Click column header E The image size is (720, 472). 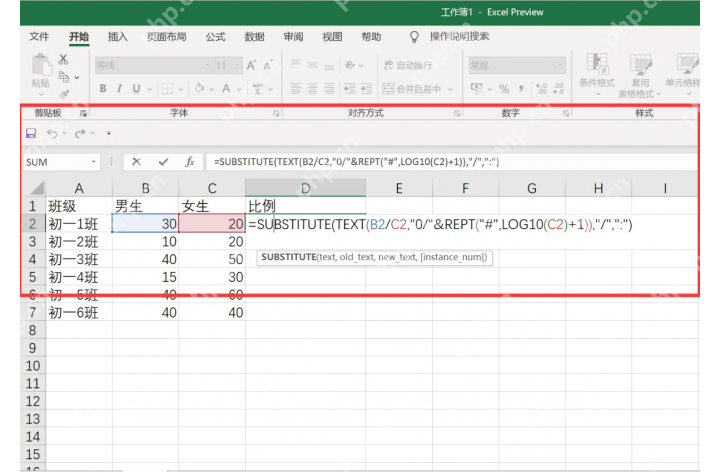pos(399,188)
